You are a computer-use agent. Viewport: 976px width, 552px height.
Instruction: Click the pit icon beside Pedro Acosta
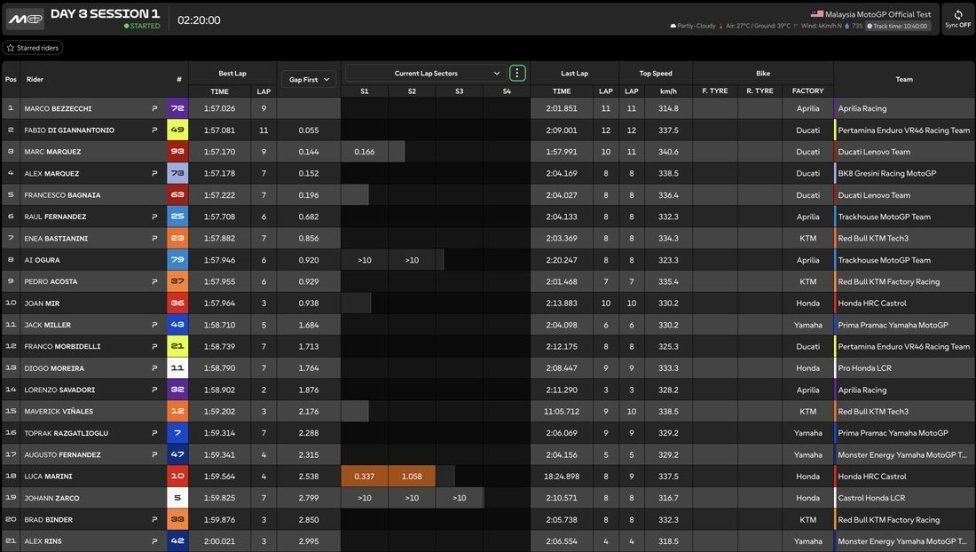(154, 281)
